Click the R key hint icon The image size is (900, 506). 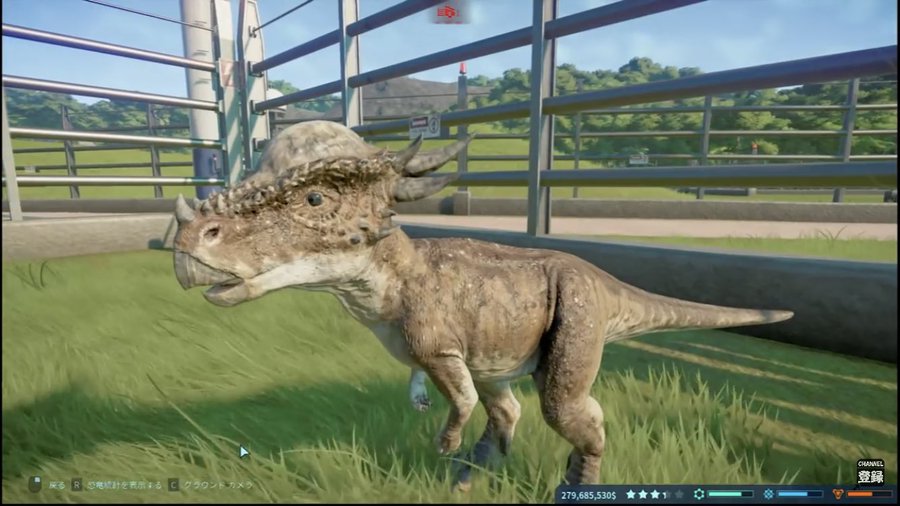77,485
